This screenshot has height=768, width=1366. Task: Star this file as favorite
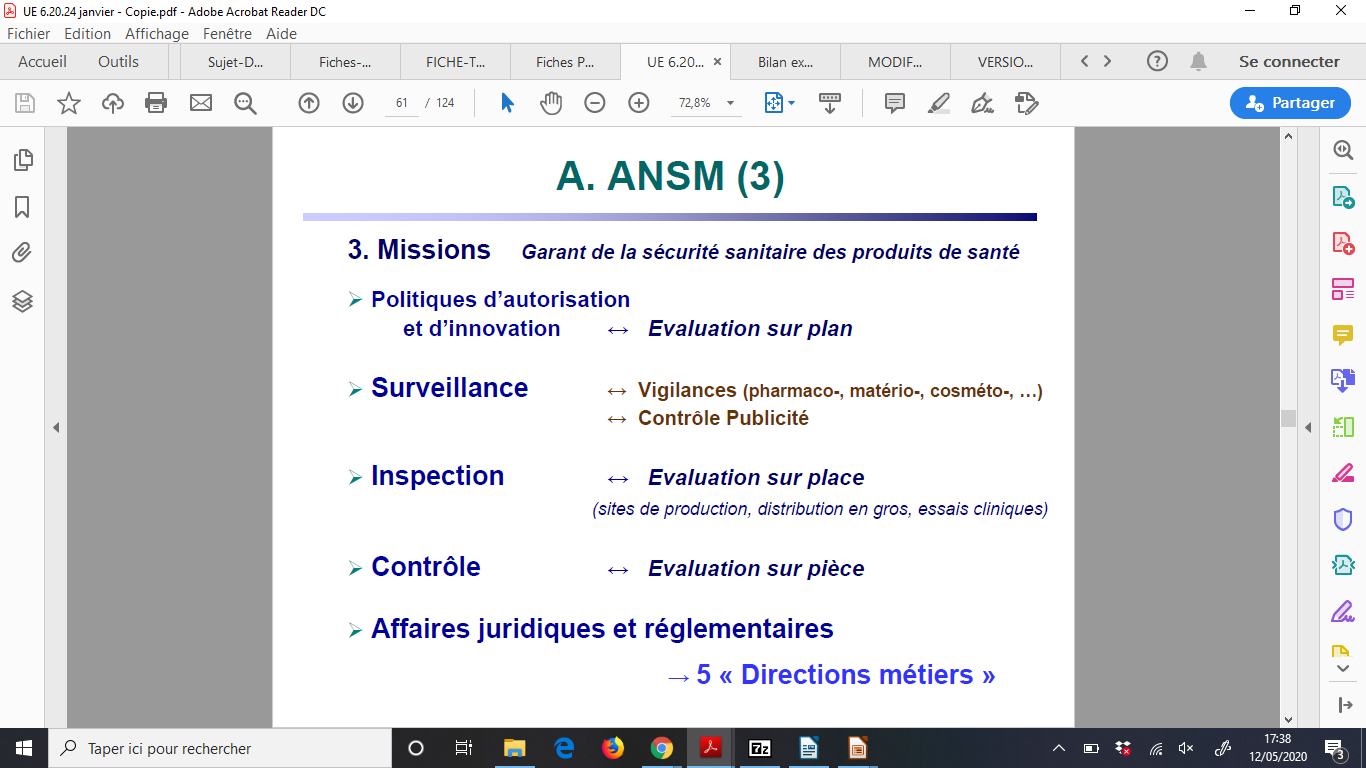coord(69,103)
